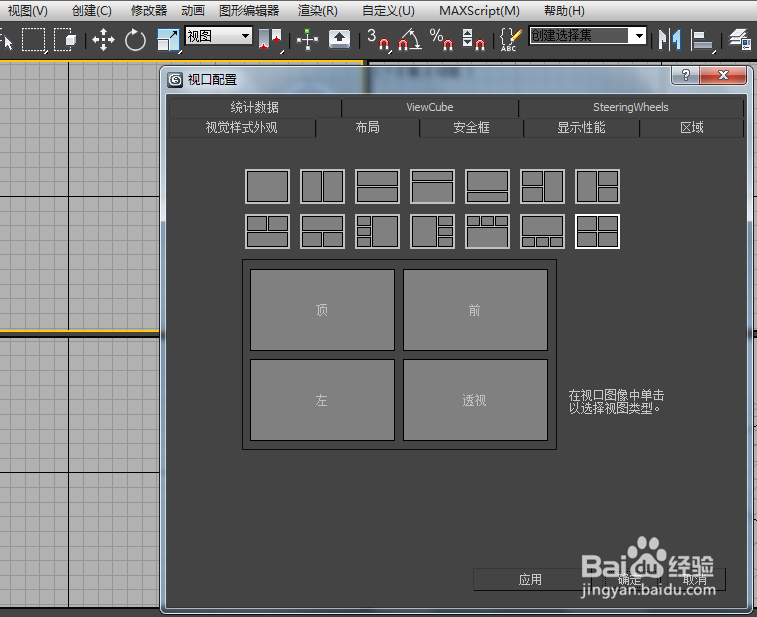757x617 pixels.
Task: Click the 确定 button
Action: point(630,579)
